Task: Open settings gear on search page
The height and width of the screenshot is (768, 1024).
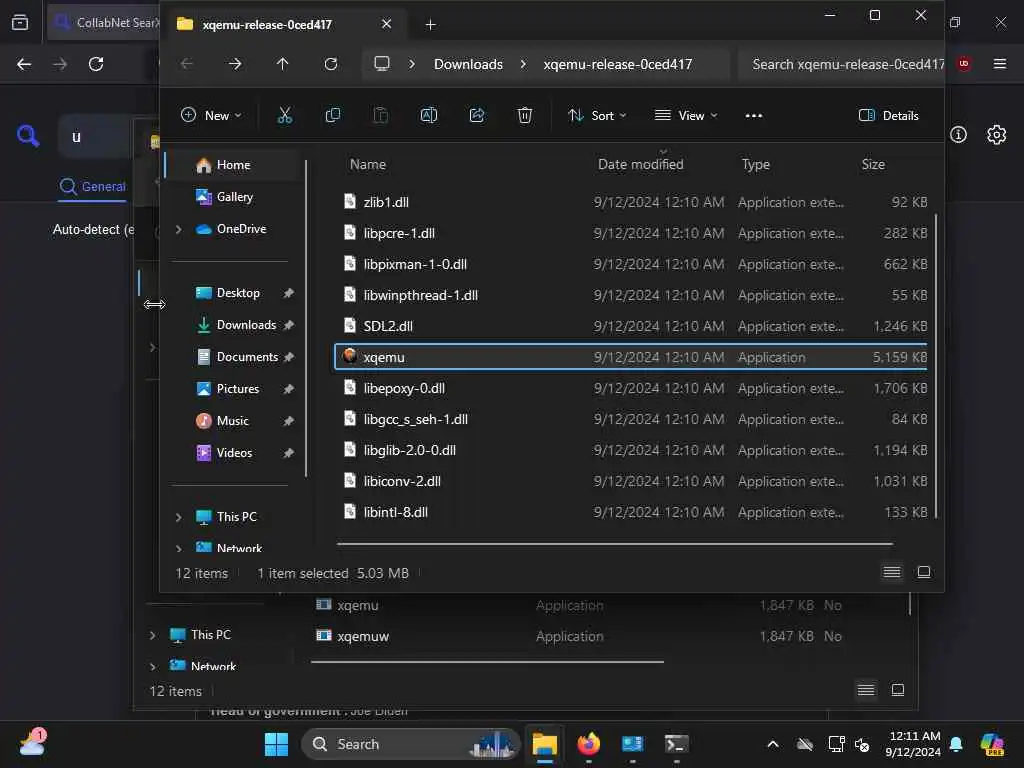Action: (x=996, y=135)
